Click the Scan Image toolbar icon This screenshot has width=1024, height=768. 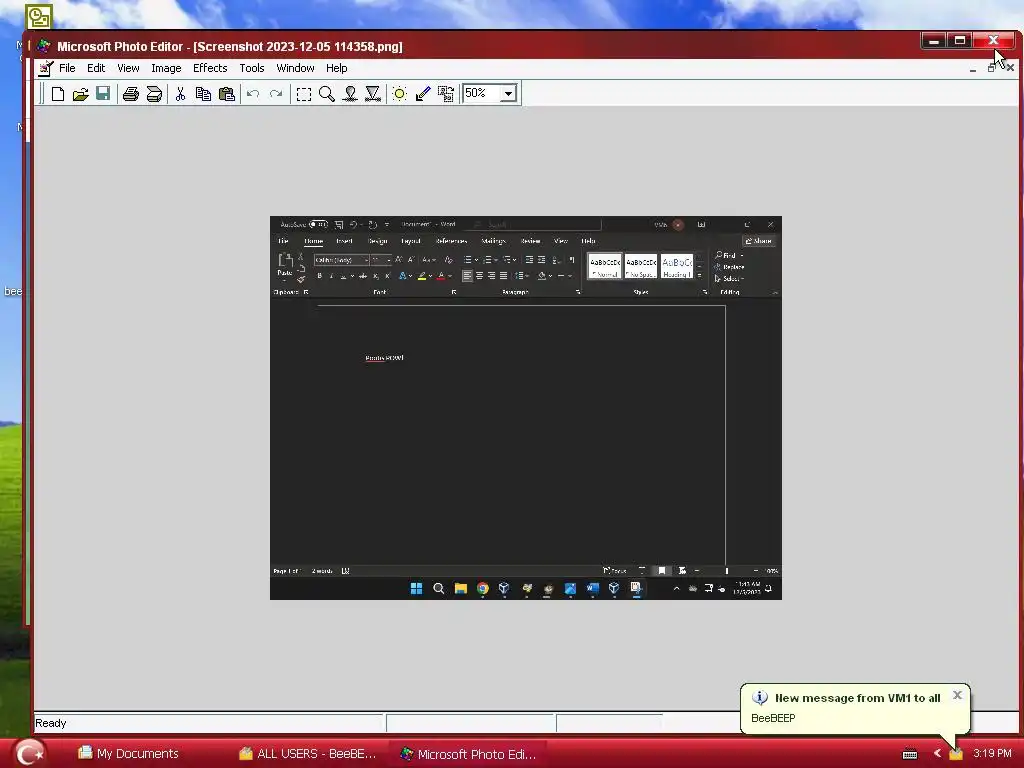tap(154, 94)
